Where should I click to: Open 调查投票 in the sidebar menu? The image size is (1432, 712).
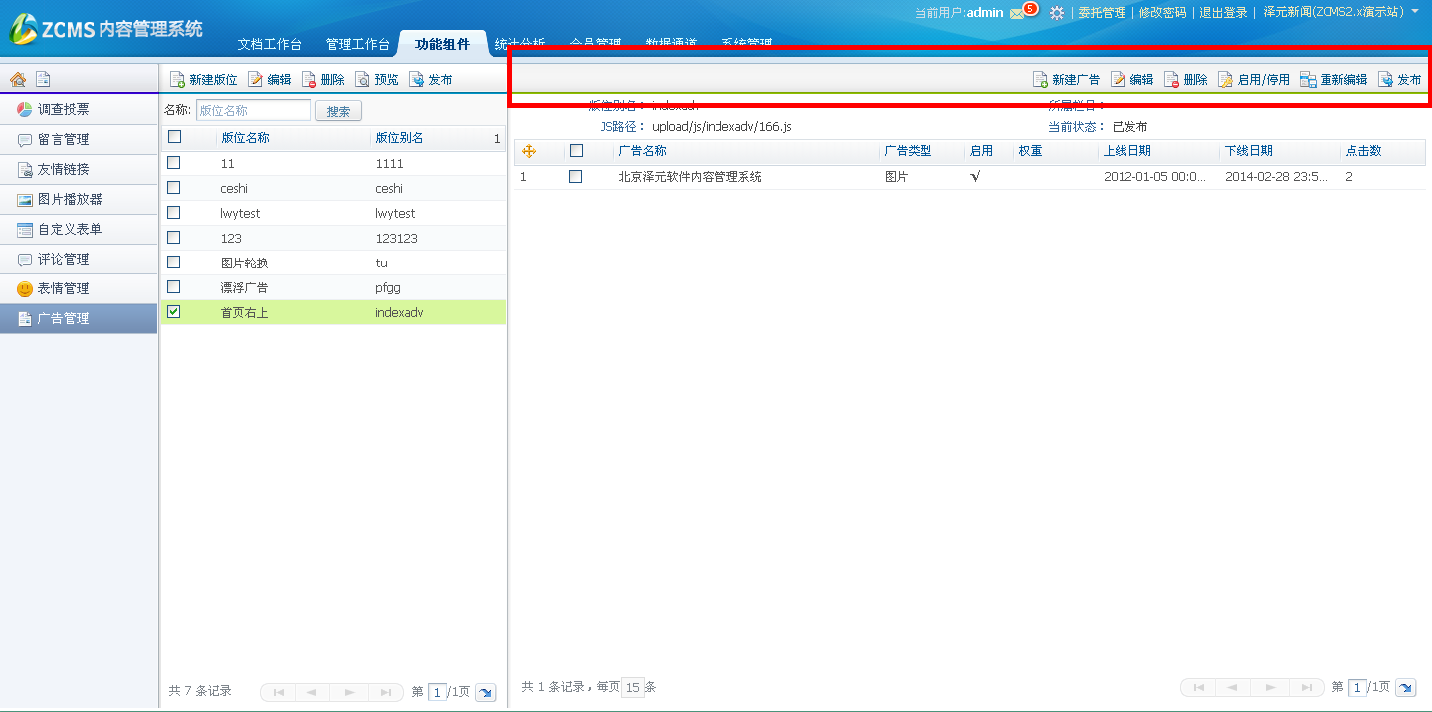coord(64,110)
